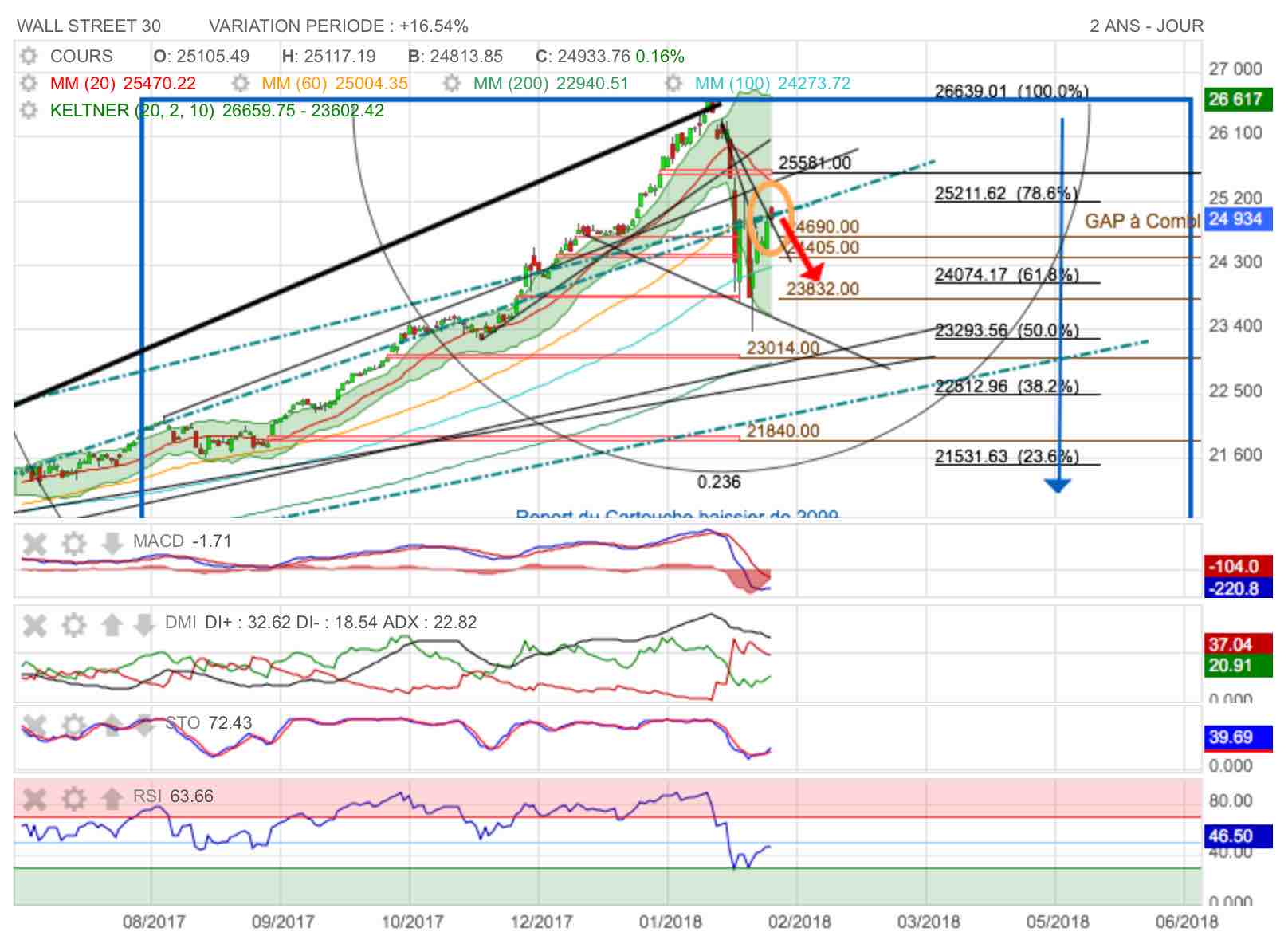Click the MACD -1.71 panel label
This screenshot has width=1288, height=936.
click(182, 541)
